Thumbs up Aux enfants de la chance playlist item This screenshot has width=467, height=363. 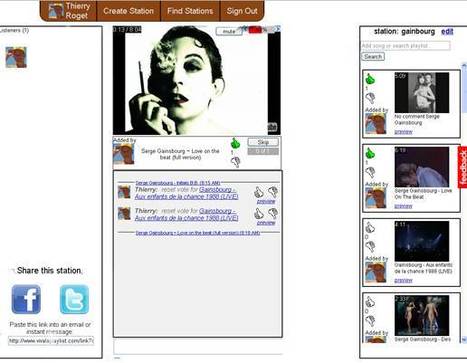point(370,228)
